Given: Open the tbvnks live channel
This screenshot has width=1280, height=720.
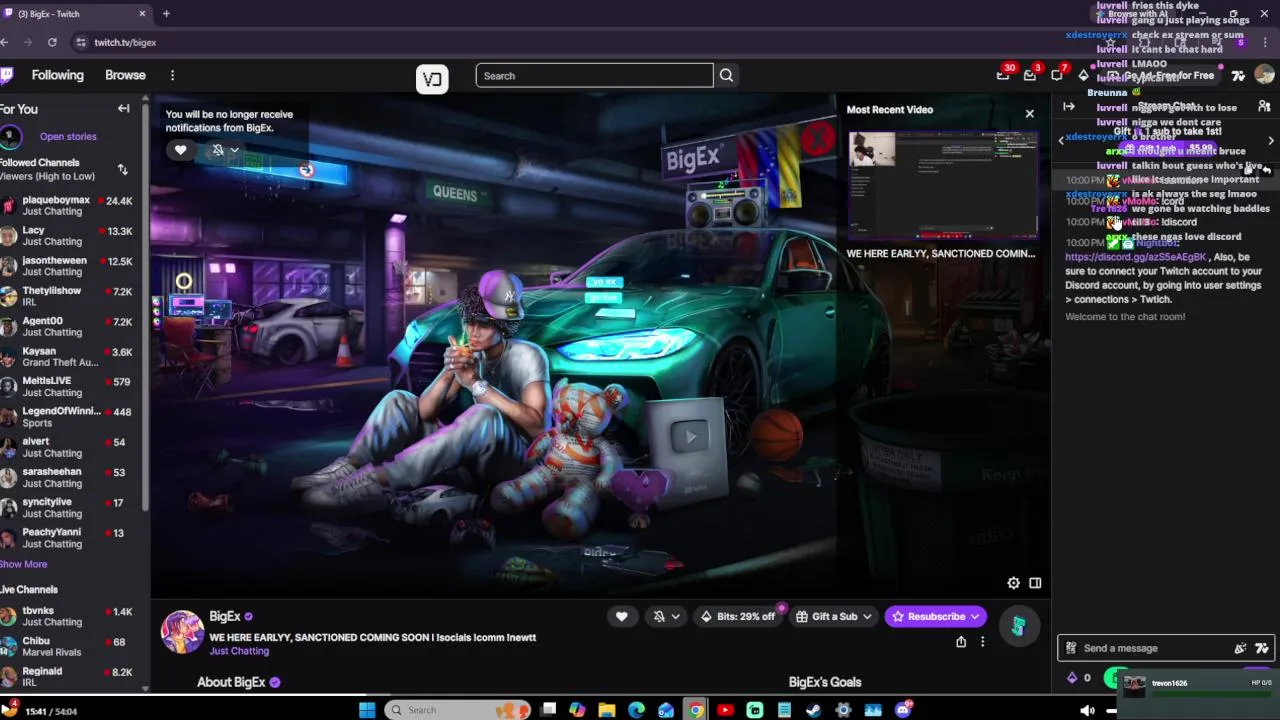Looking at the screenshot, I should coord(70,616).
